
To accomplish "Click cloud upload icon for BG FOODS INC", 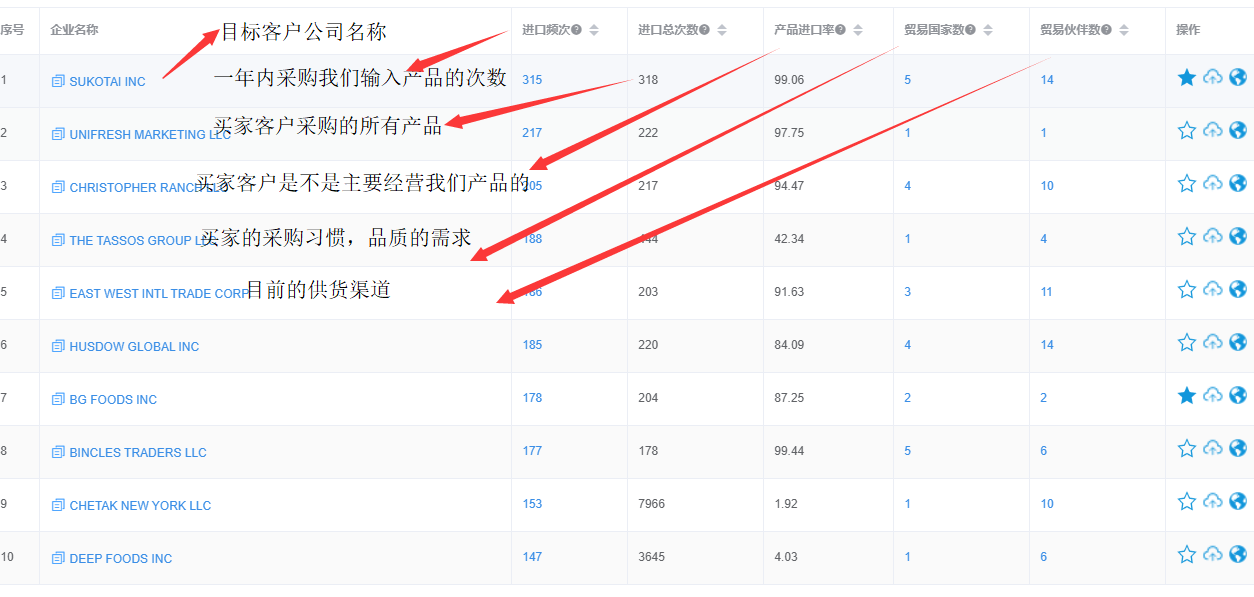I will pos(1212,395).
